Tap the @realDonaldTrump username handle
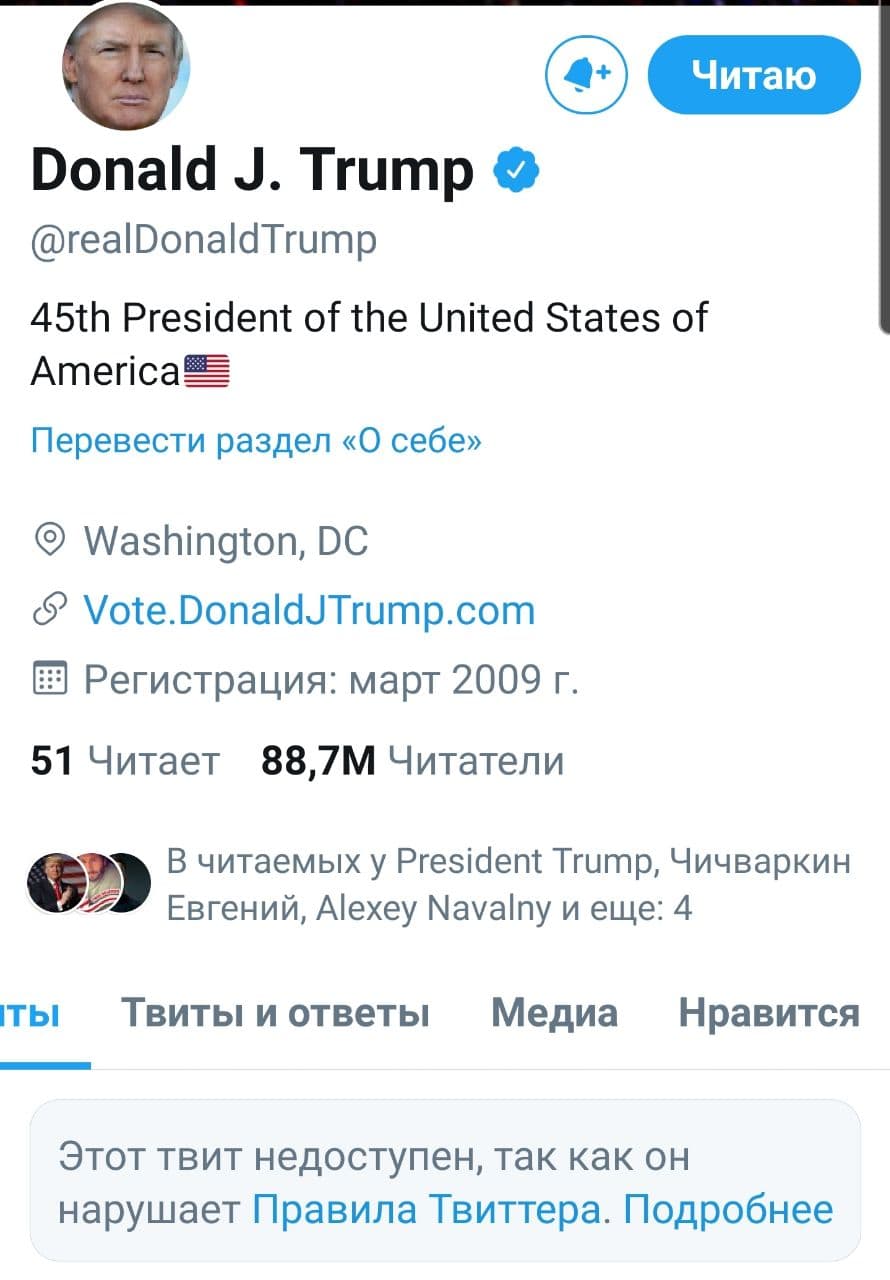890x1280 pixels. [x=204, y=240]
